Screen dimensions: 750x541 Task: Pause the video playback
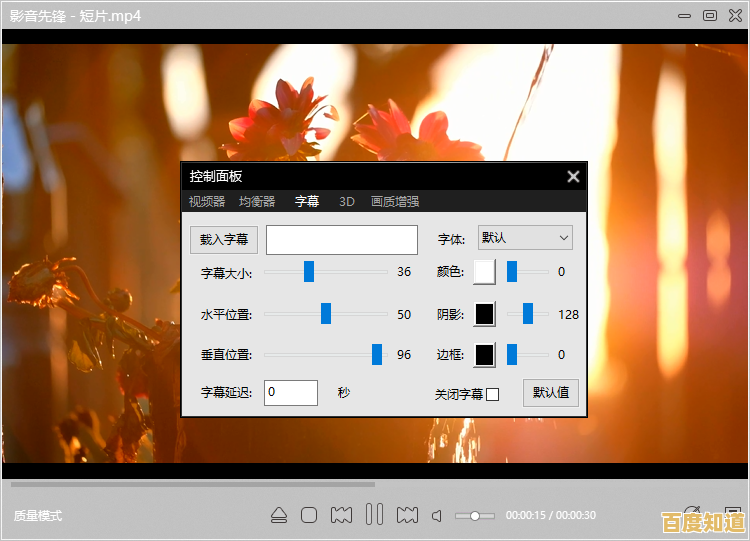click(x=374, y=515)
